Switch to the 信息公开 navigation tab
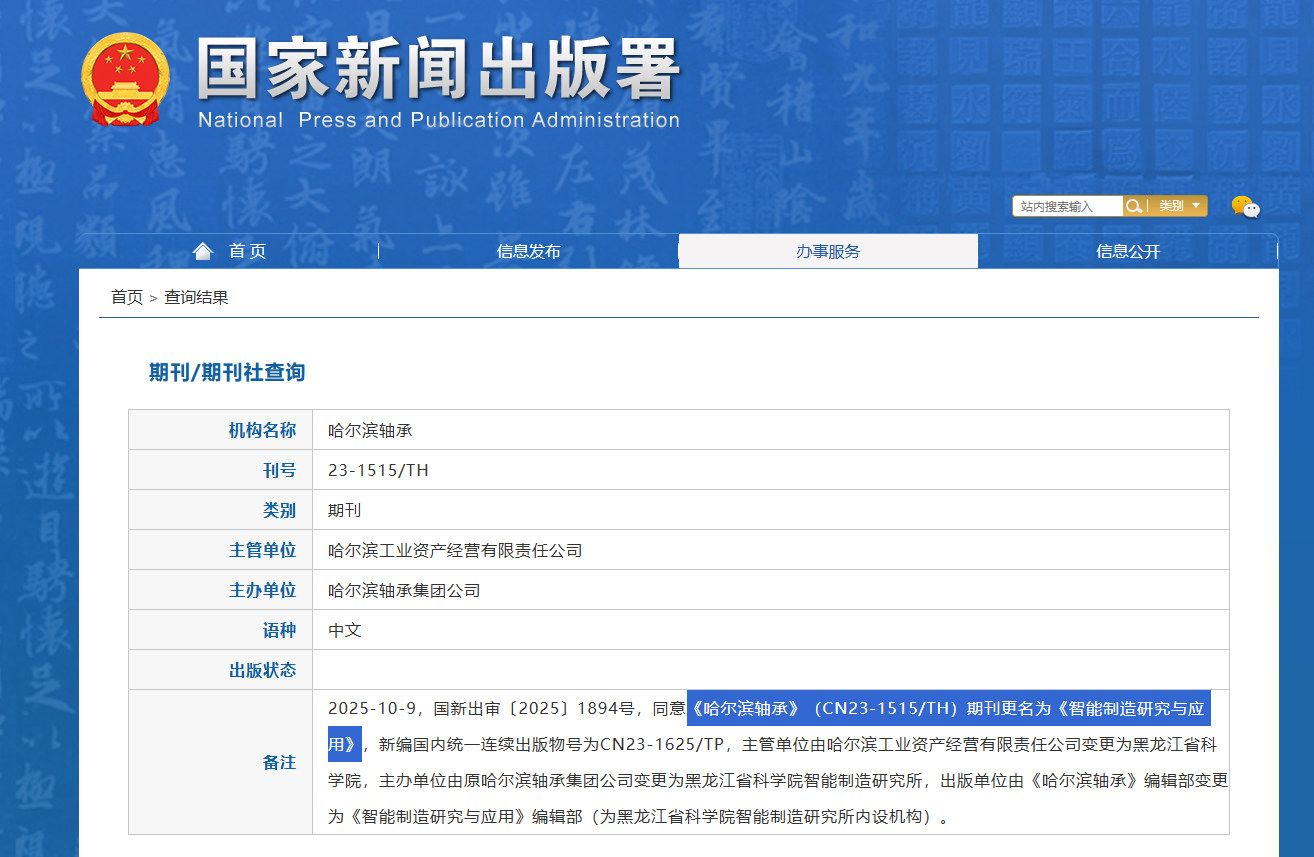1314x857 pixels. 1128,251
